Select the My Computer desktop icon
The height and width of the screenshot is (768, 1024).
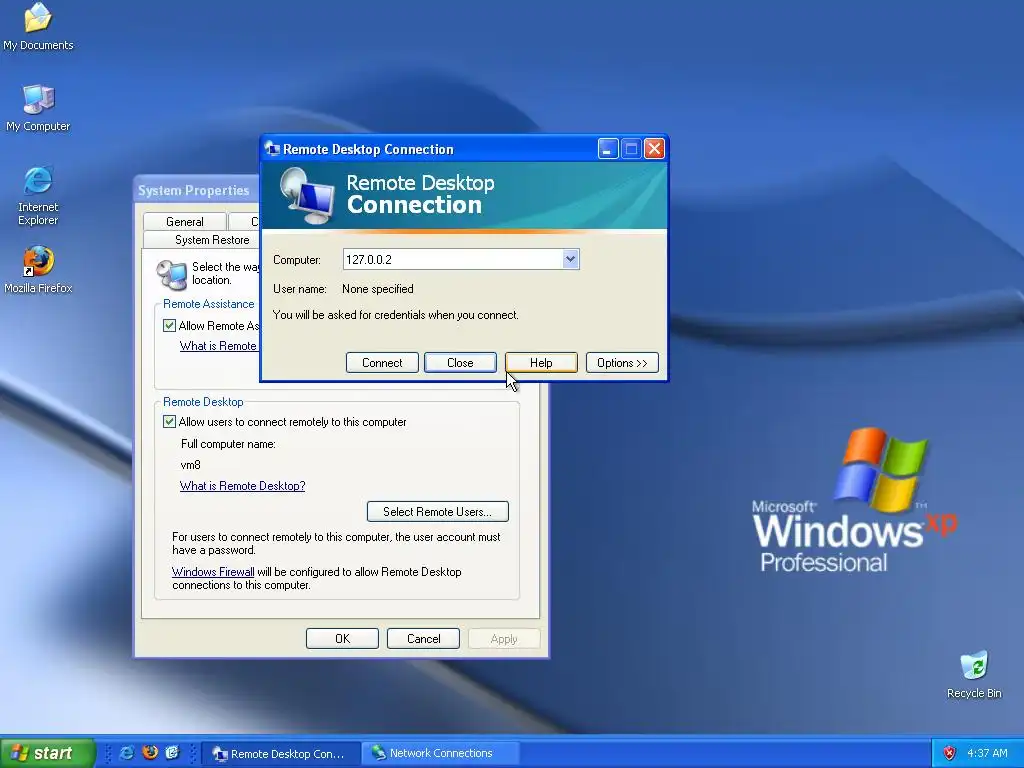[38, 108]
